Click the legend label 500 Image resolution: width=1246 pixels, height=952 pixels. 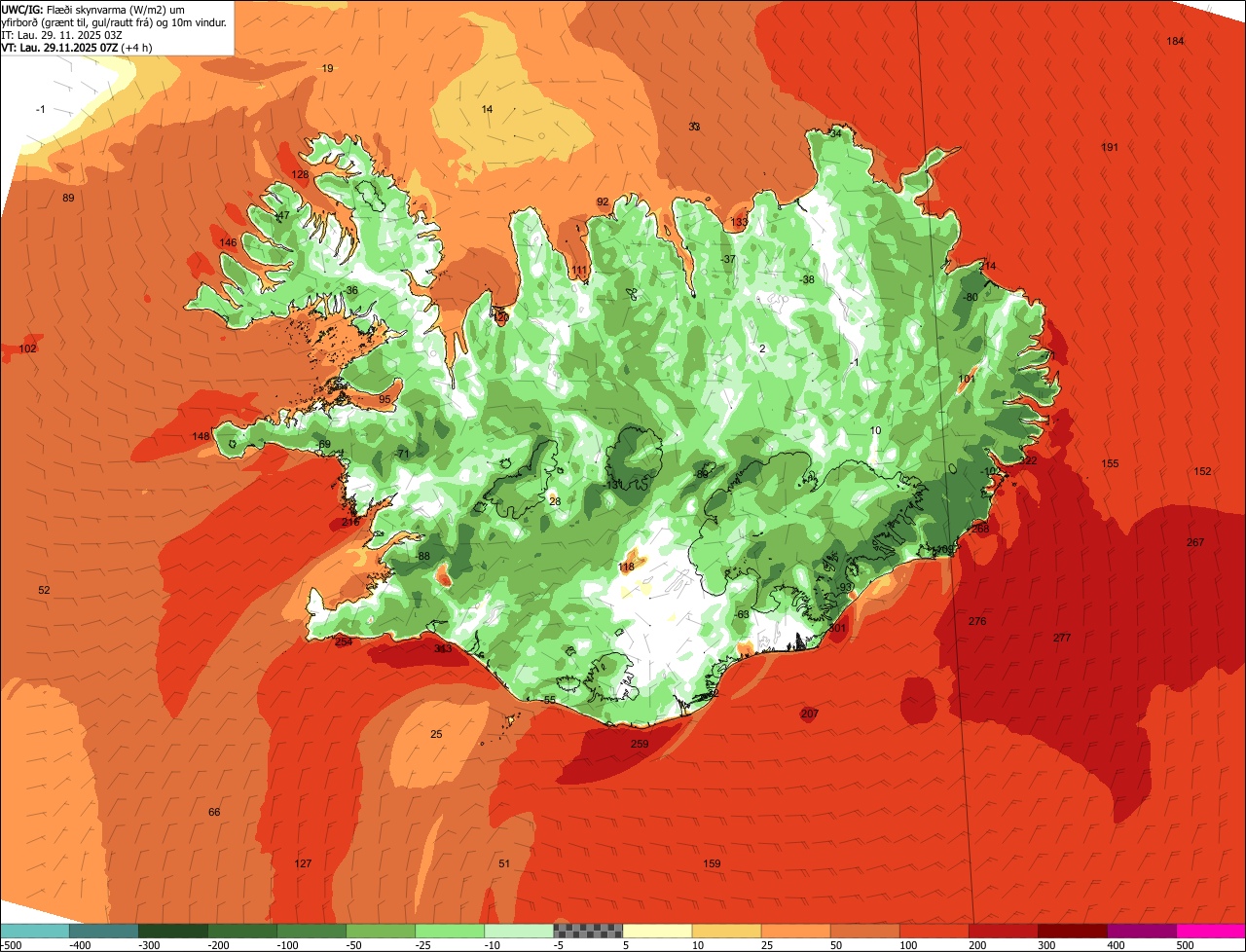pos(1184,945)
